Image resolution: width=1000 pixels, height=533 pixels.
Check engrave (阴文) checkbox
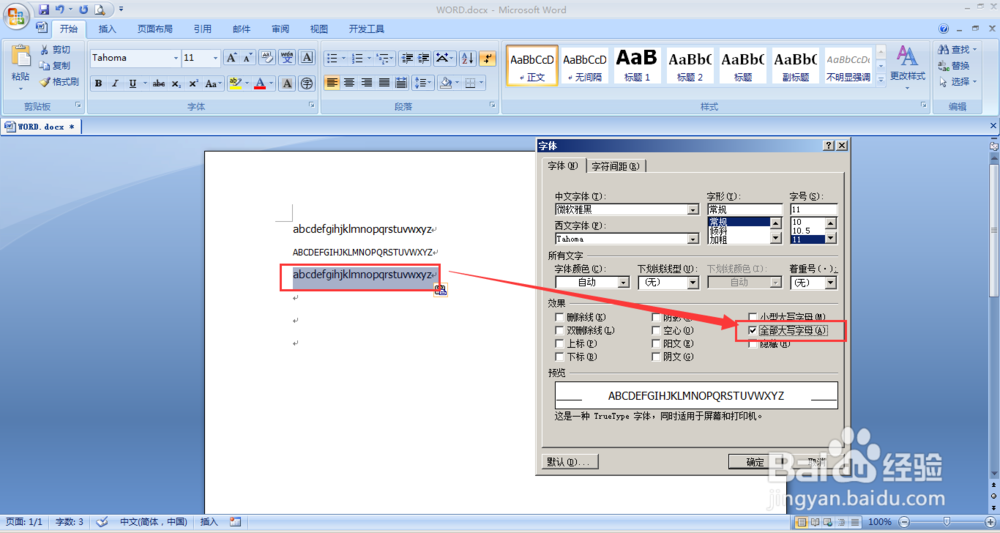(x=656, y=357)
